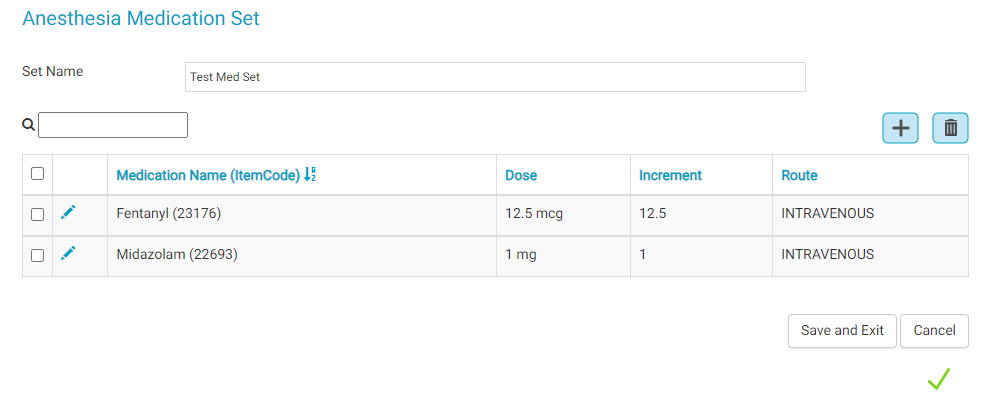Screen dimensions: 995x412
Task: Click the plus icon to add medication
Action: (900, 128)
